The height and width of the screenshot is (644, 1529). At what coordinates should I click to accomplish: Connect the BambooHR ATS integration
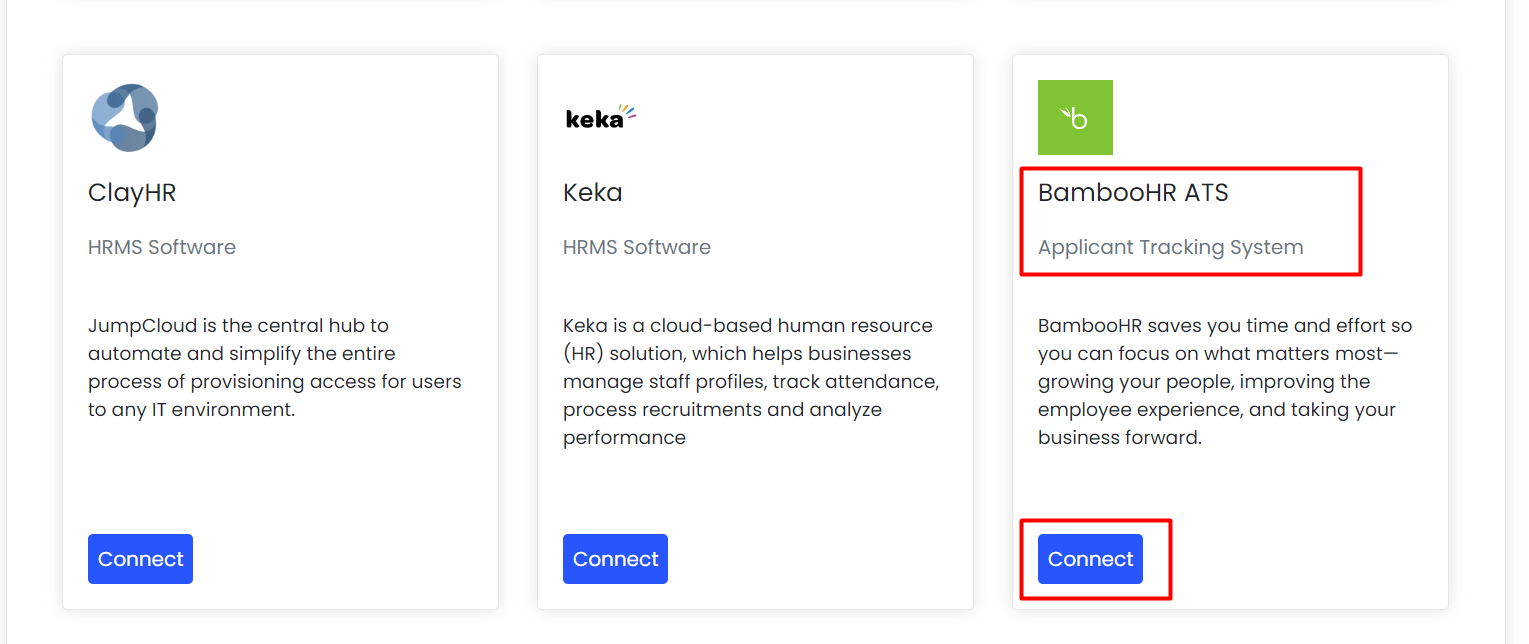(1090, 559)
